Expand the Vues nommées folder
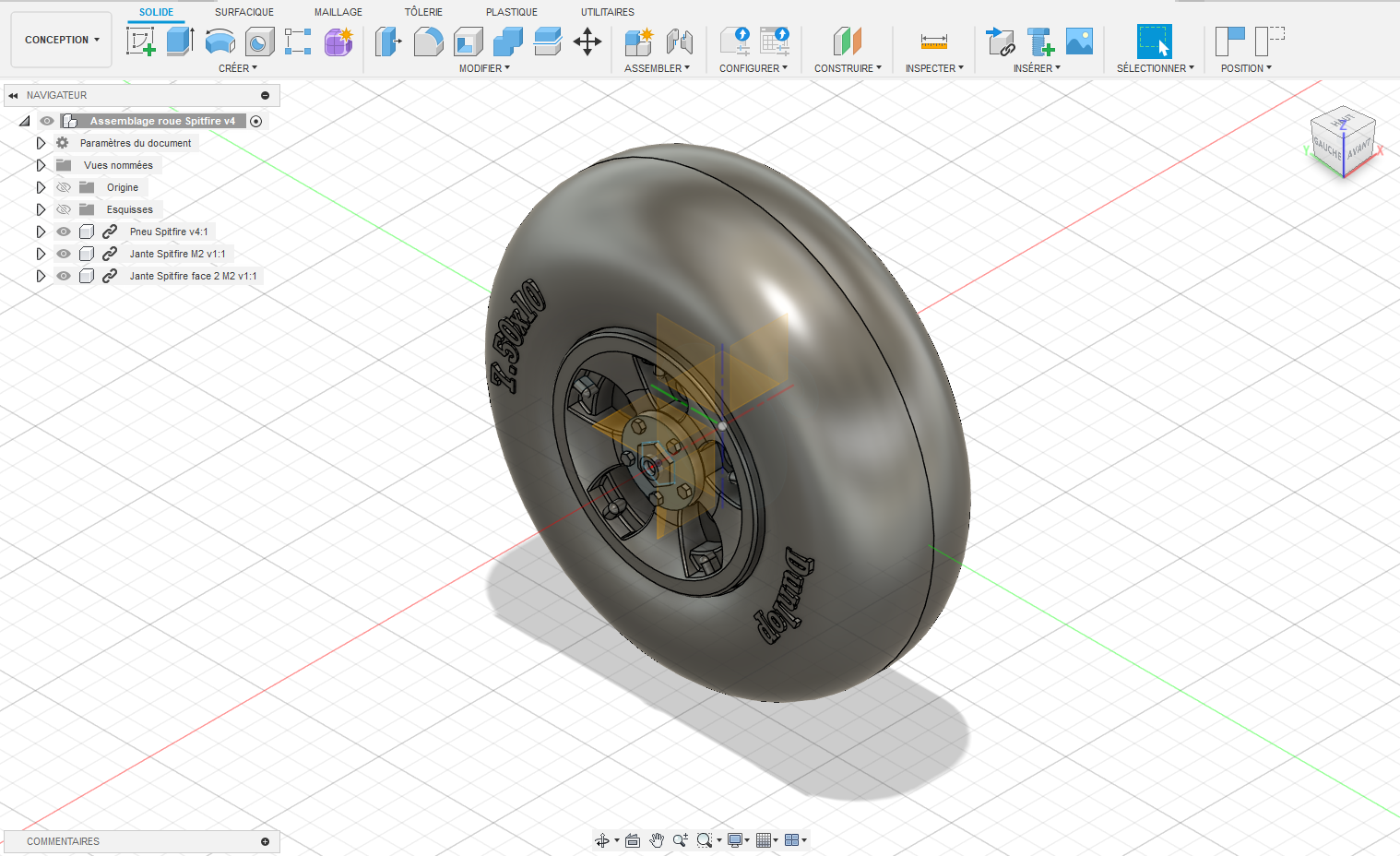The height and width of the screenshot is (856, 1400). 41,165
